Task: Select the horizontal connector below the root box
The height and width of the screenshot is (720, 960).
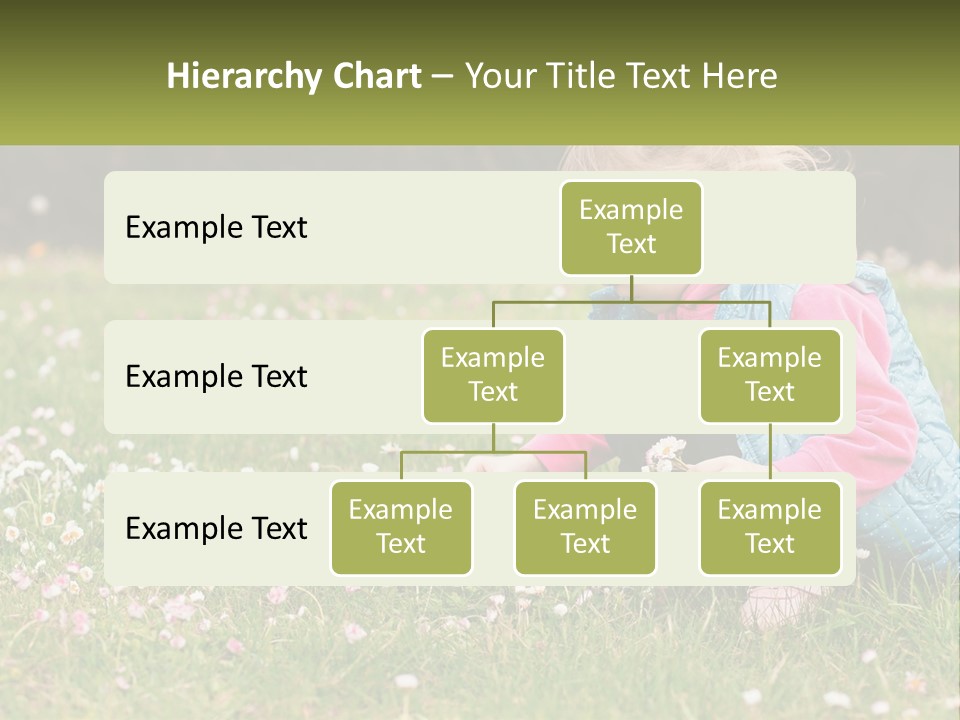Action: 631,300
